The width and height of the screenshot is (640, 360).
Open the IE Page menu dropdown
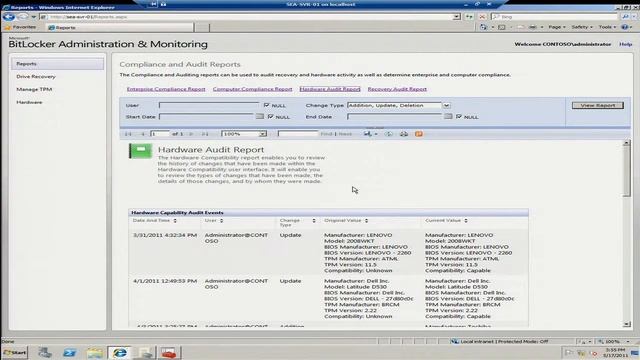[x=556, y=27]
